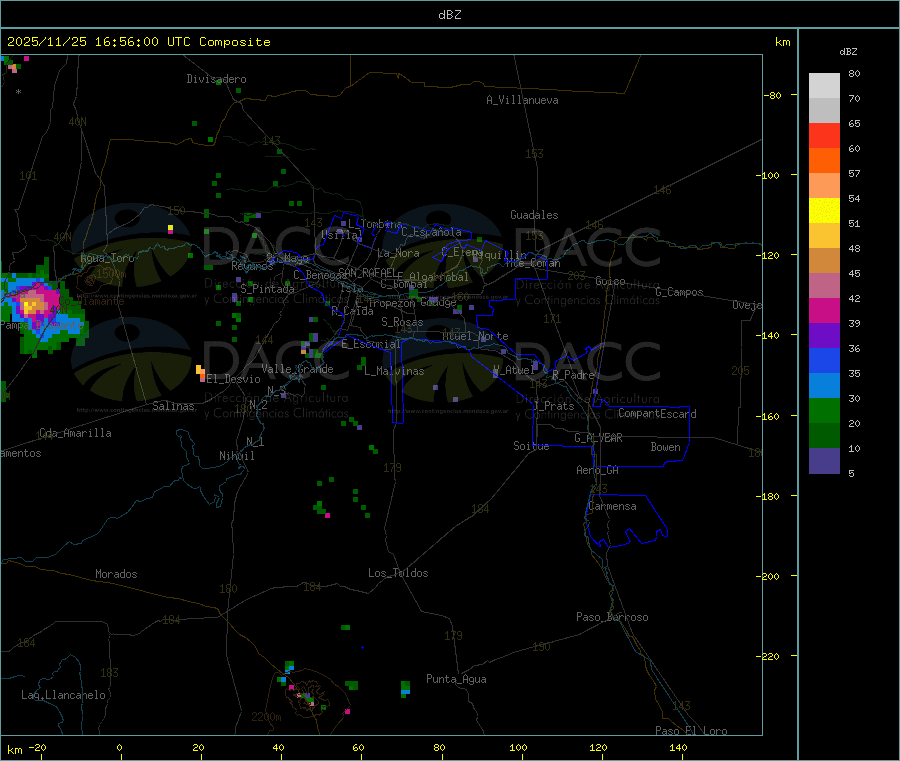900x761 pixels.
Task: Click the '-20' tick on the bottom axis
Action: click(38, 747)
